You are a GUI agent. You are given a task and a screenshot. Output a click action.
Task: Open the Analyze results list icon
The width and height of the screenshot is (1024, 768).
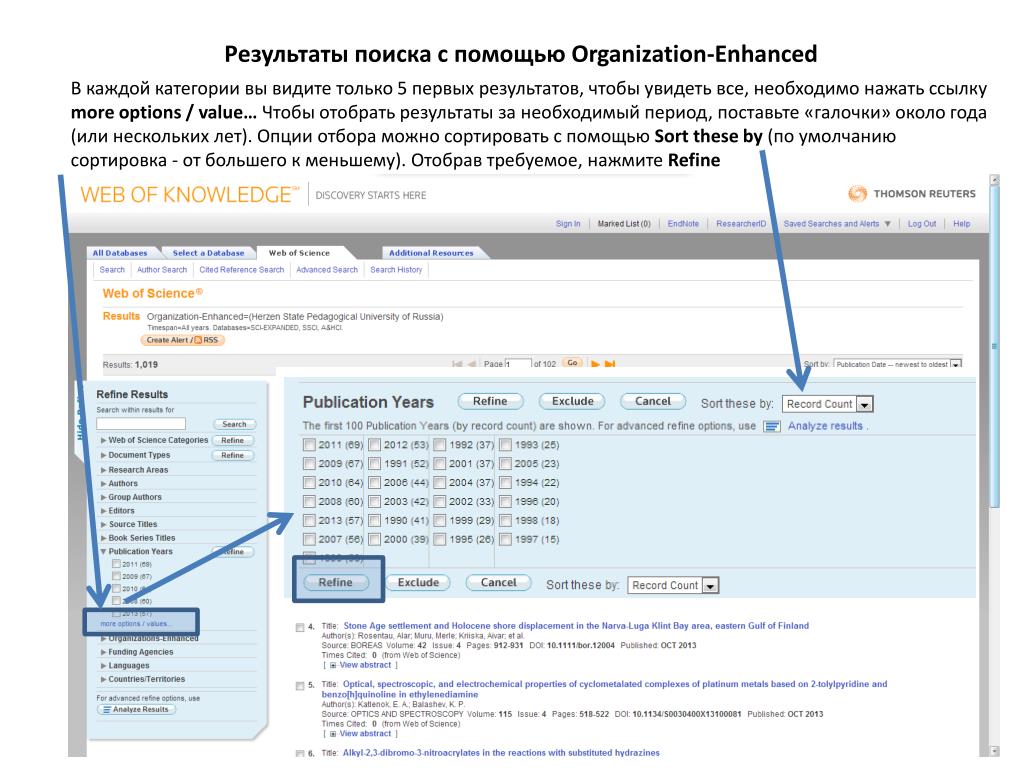[x=772, y=426]
